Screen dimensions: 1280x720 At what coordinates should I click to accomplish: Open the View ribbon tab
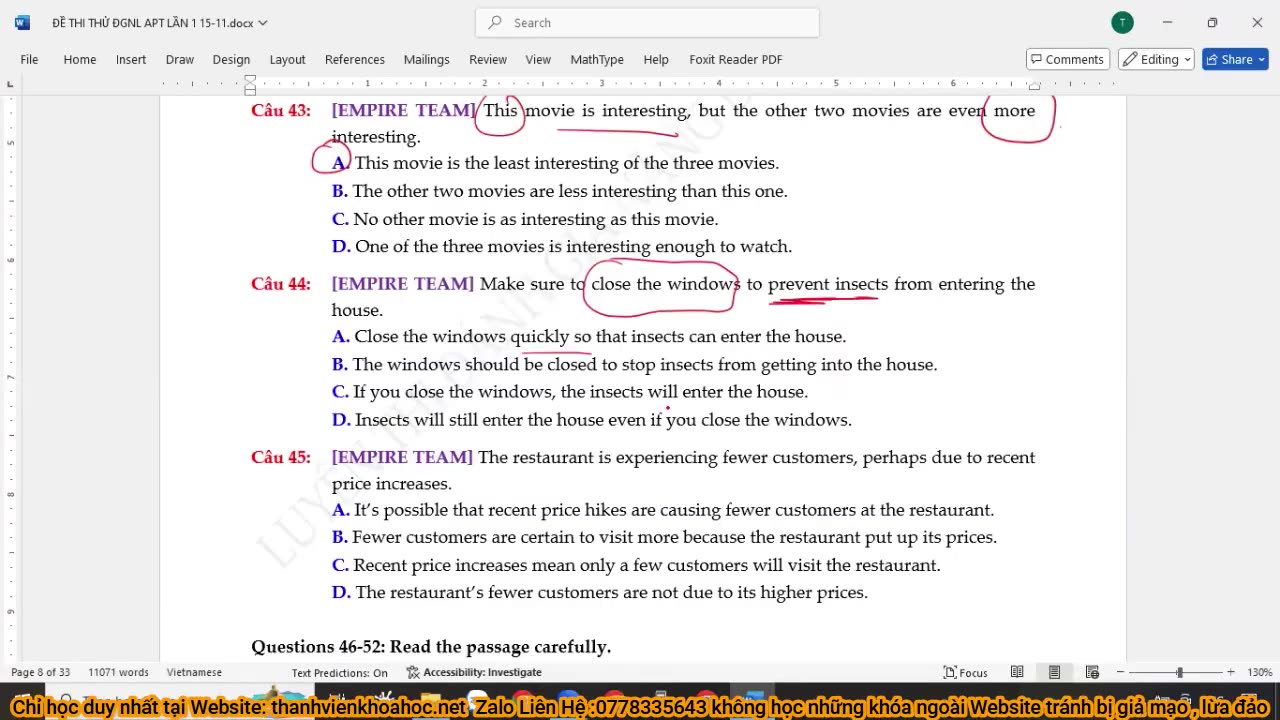click(x=538, y=59)
